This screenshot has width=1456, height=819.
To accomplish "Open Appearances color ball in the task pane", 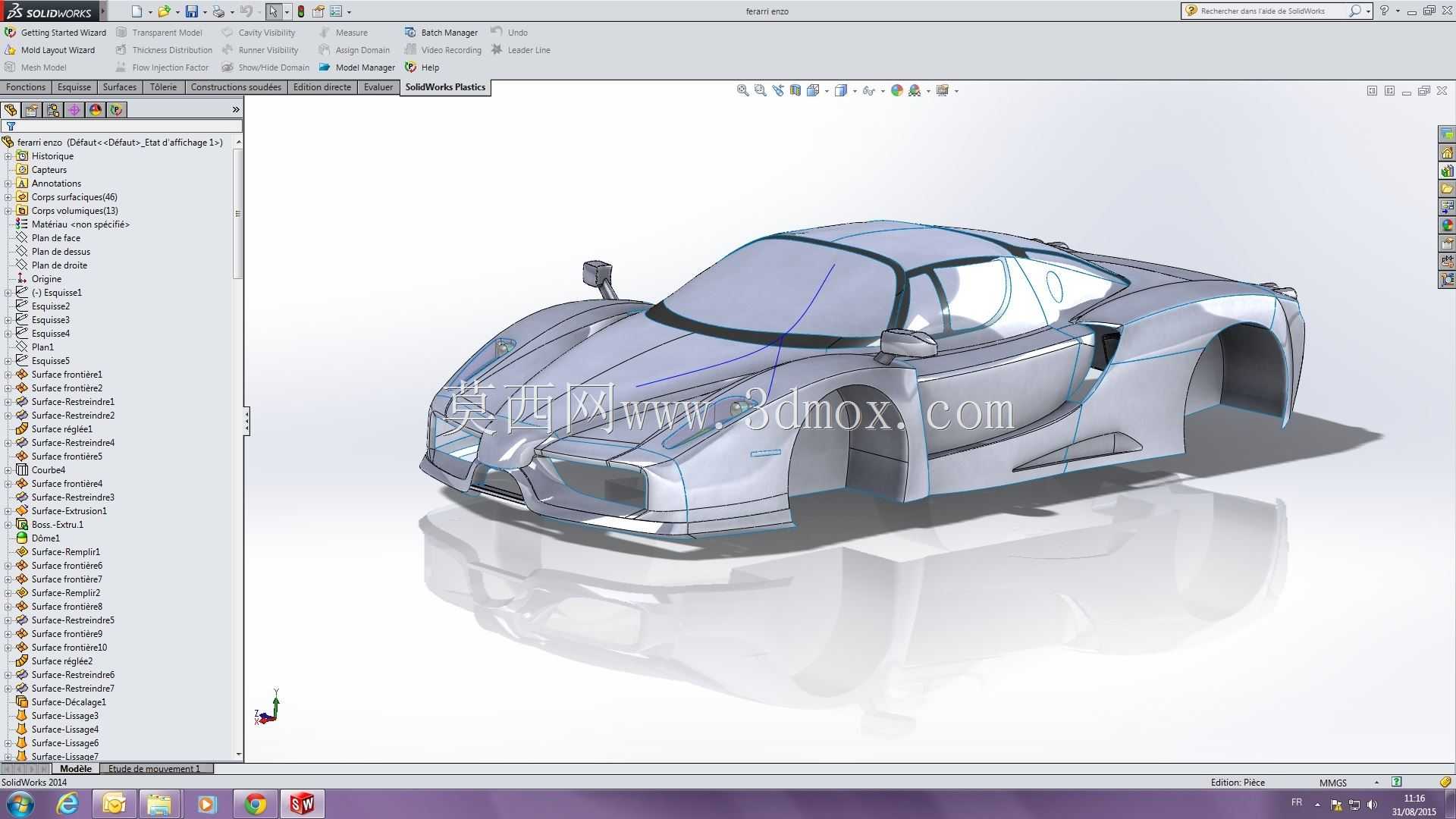I will click(1447, 225).
